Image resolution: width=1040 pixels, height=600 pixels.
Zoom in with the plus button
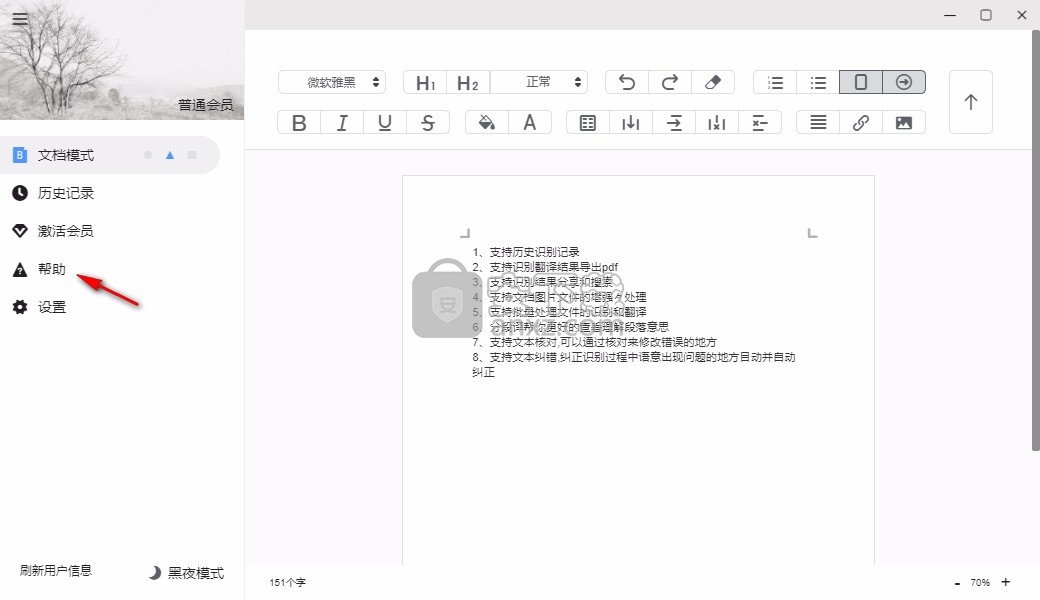1006,582
